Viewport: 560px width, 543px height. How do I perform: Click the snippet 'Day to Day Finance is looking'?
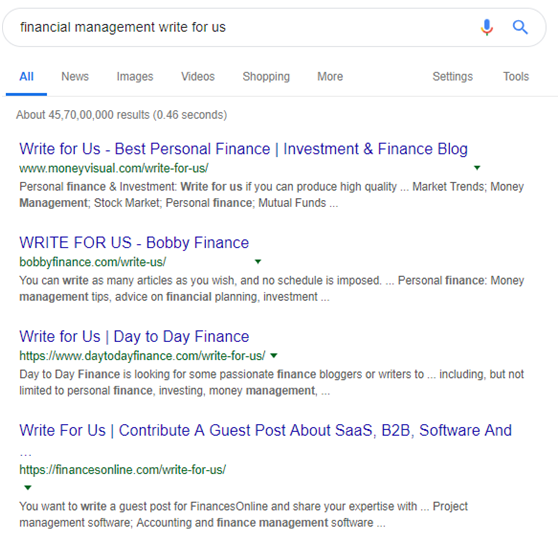pyautogui.click(x=271, y=382)
